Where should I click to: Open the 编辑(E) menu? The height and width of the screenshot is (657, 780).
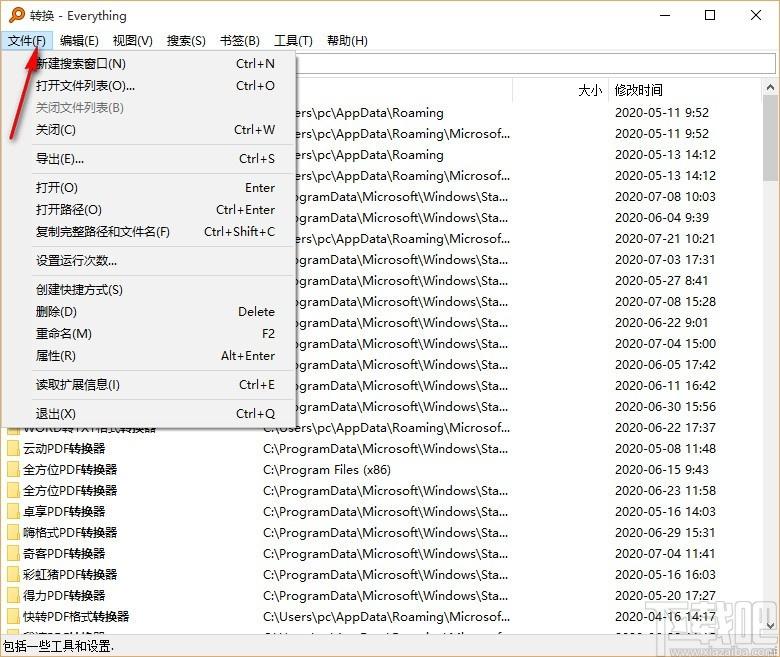tap(79, 41)
